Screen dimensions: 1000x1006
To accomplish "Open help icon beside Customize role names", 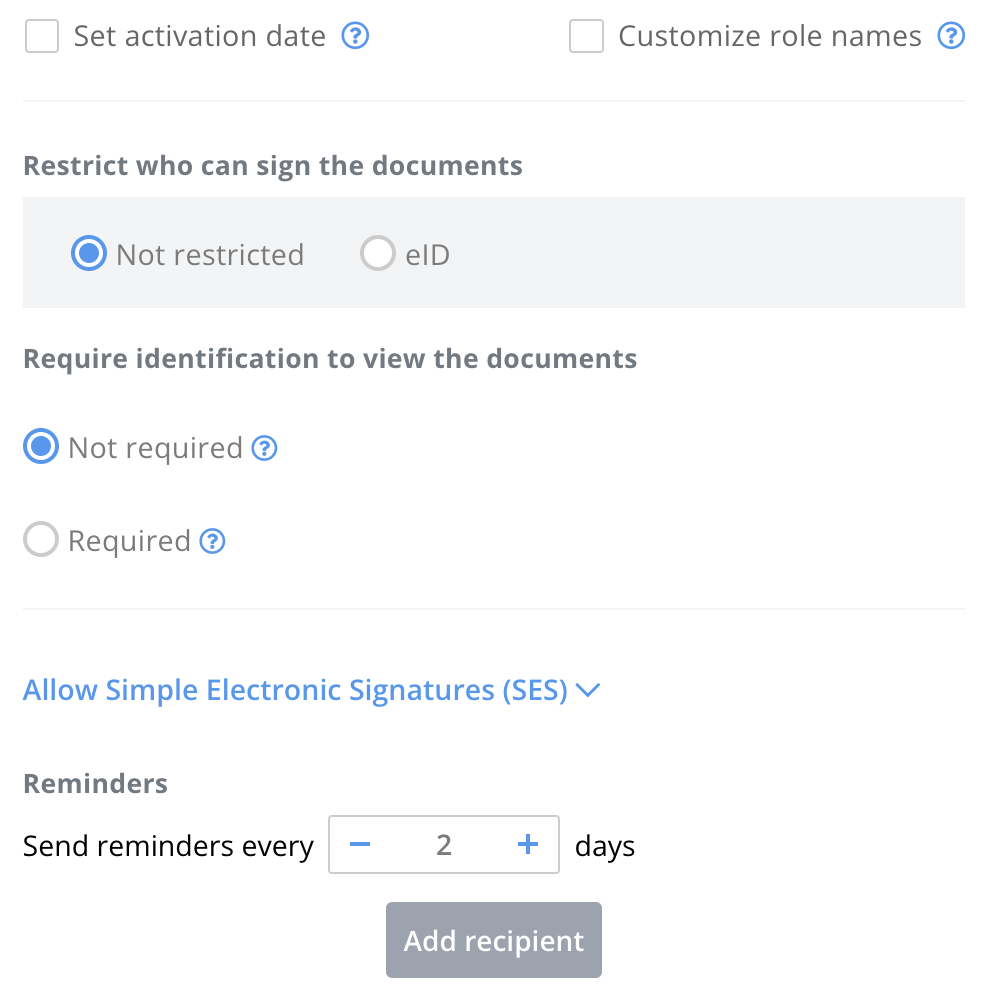I will click(x=951, y=35).
